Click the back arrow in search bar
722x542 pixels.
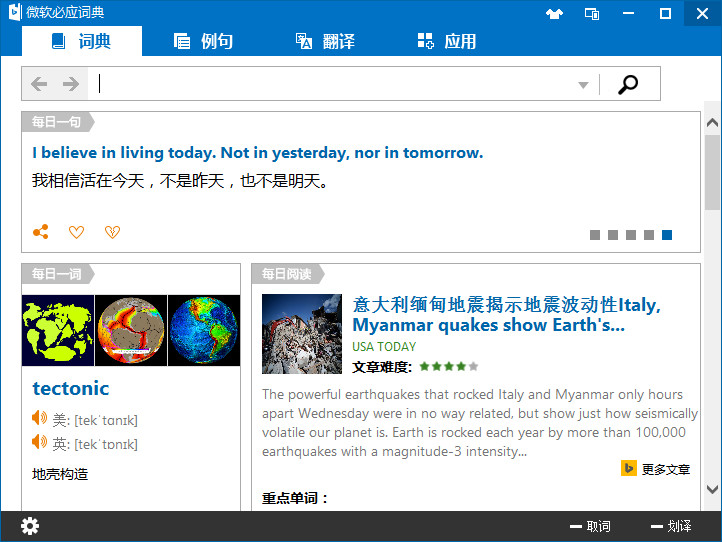pyautogui.click(x=39, y=84)
